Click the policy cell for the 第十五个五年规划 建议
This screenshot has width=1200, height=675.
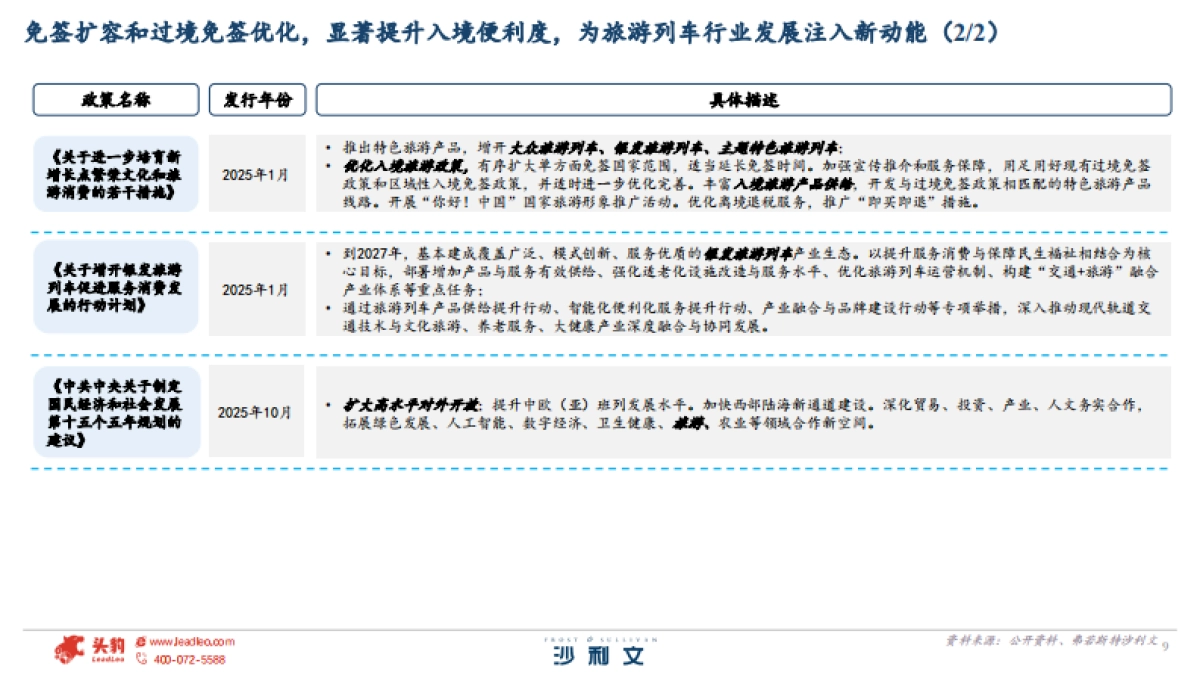click(x=117, y=411)
